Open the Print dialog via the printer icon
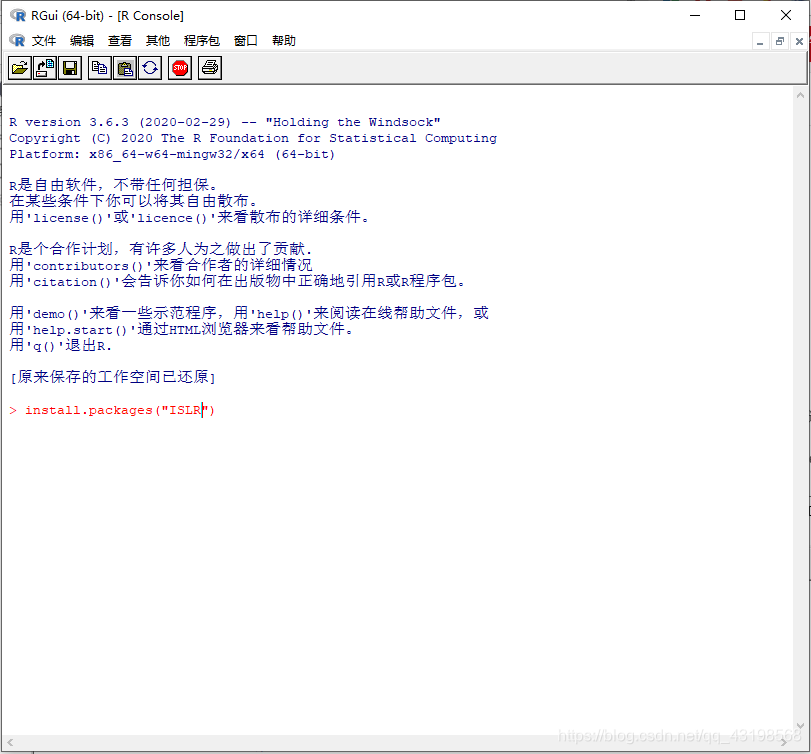Image resolution: width=811 pixels, height=754 pixels. click(209, 67)
